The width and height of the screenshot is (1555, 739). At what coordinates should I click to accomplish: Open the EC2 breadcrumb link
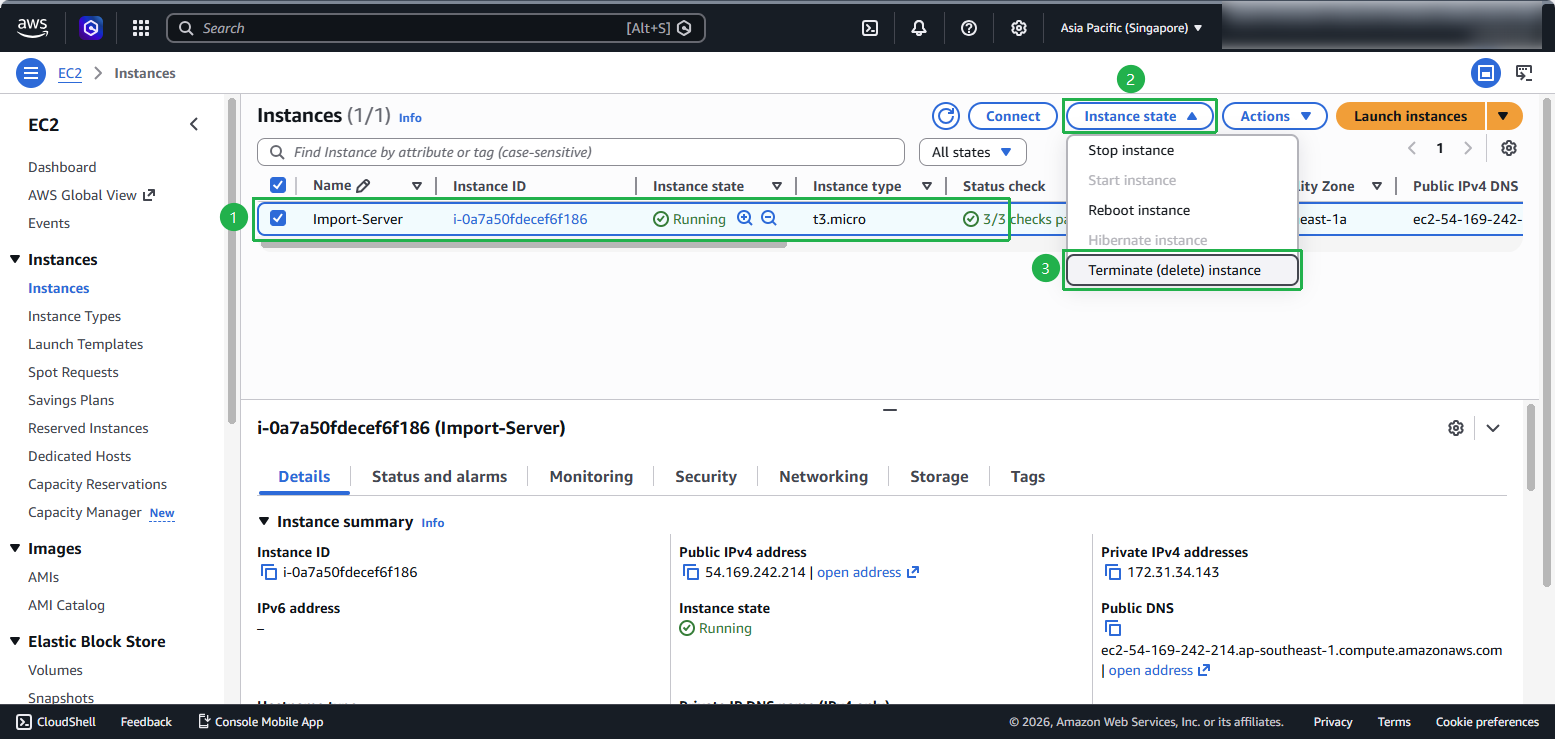point(70,73)
